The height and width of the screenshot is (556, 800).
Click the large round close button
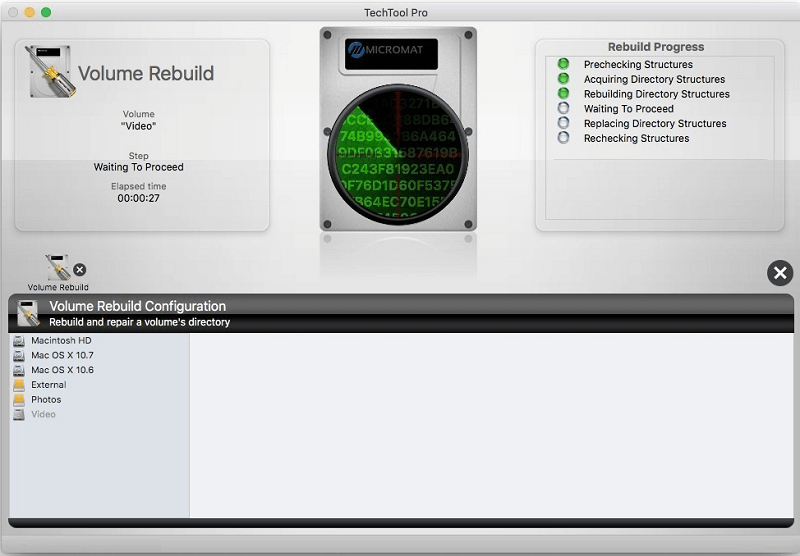pos(780,273)
